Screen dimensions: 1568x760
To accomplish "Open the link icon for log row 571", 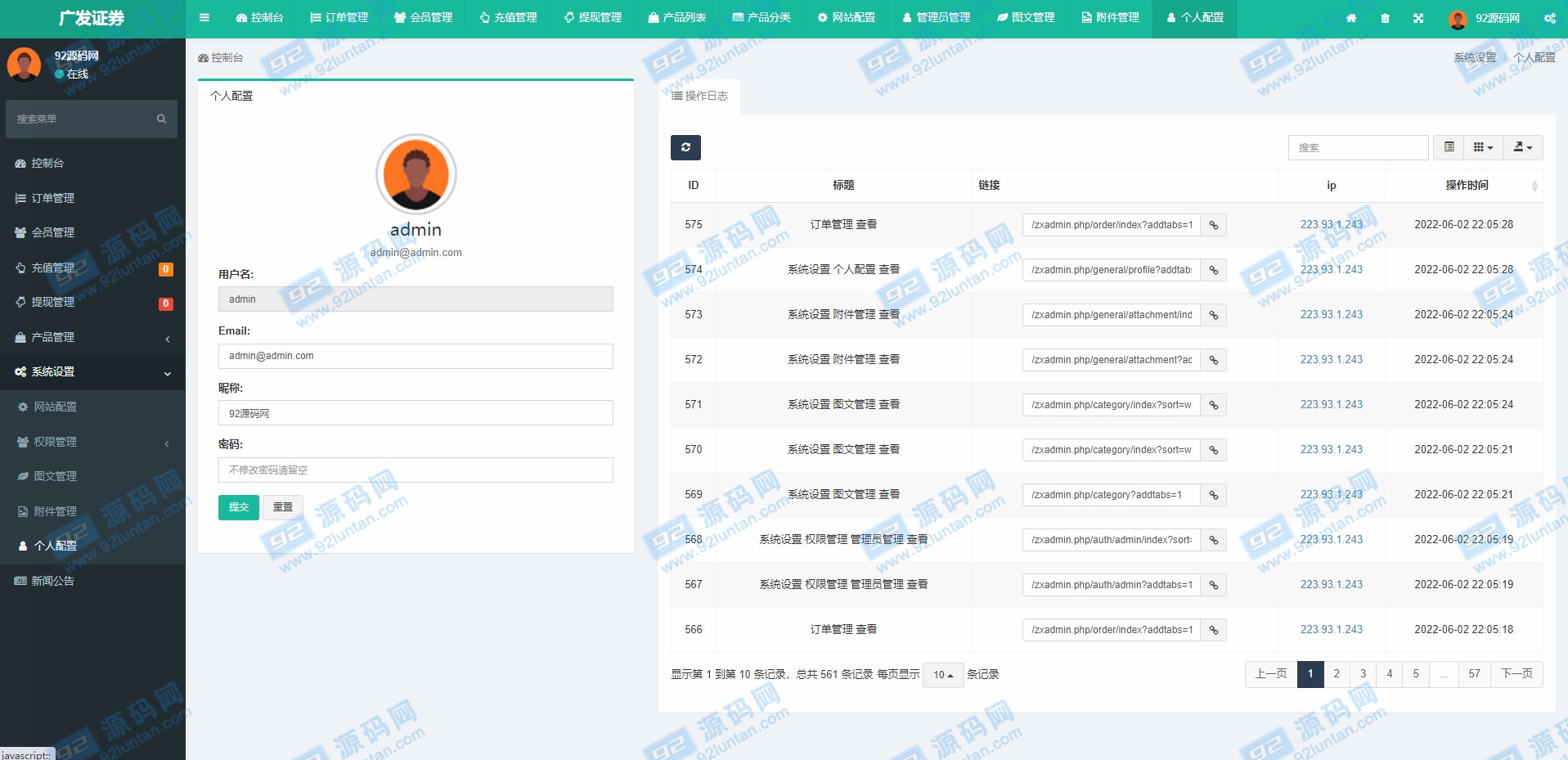I will [1214, 405].
